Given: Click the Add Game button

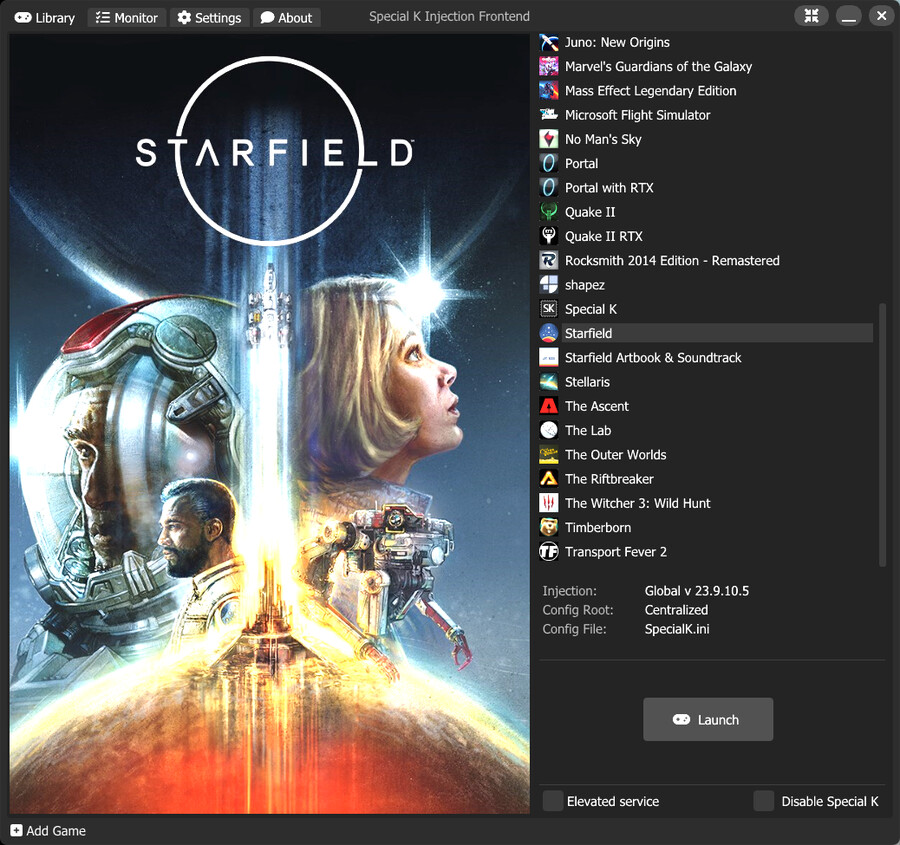Looking at the screenshot, I should coord(48,831).
